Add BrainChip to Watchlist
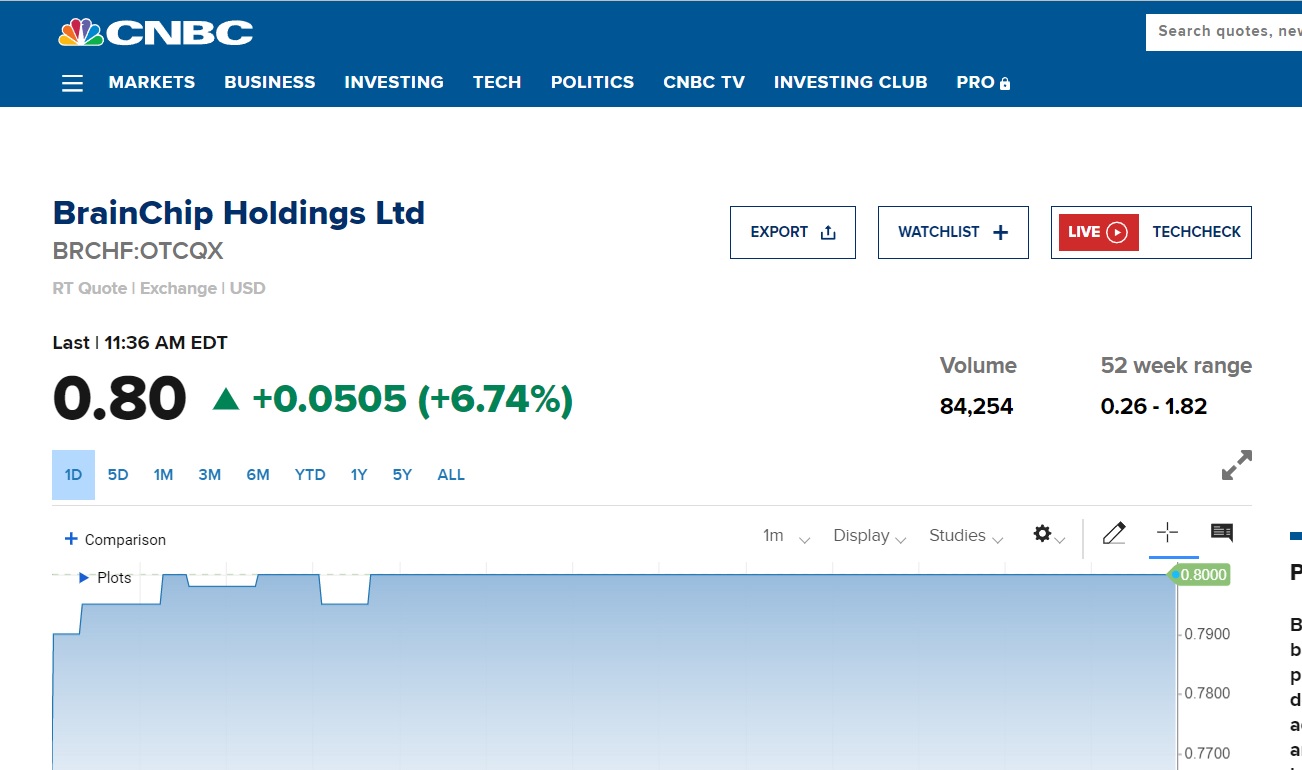Image resolution: width=1302 pixels, height=770 pixels. [953, 232]
